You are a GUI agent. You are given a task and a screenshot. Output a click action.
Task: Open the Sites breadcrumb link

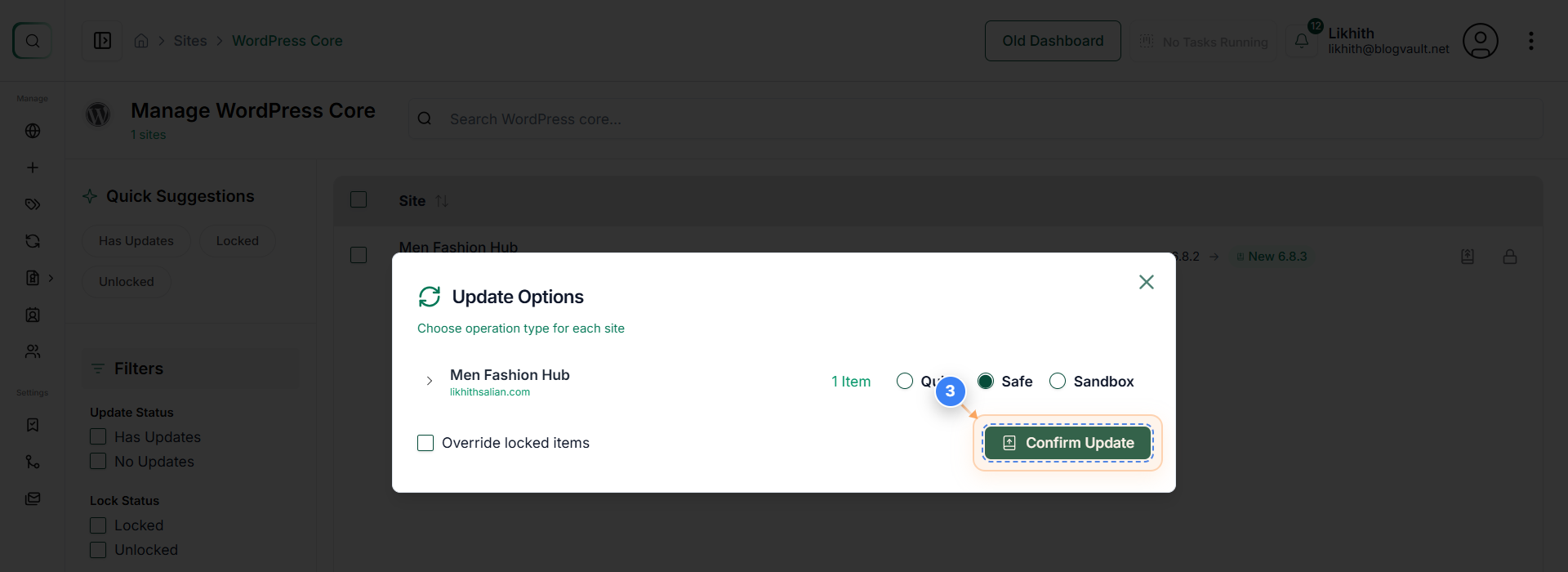[190, 40]
